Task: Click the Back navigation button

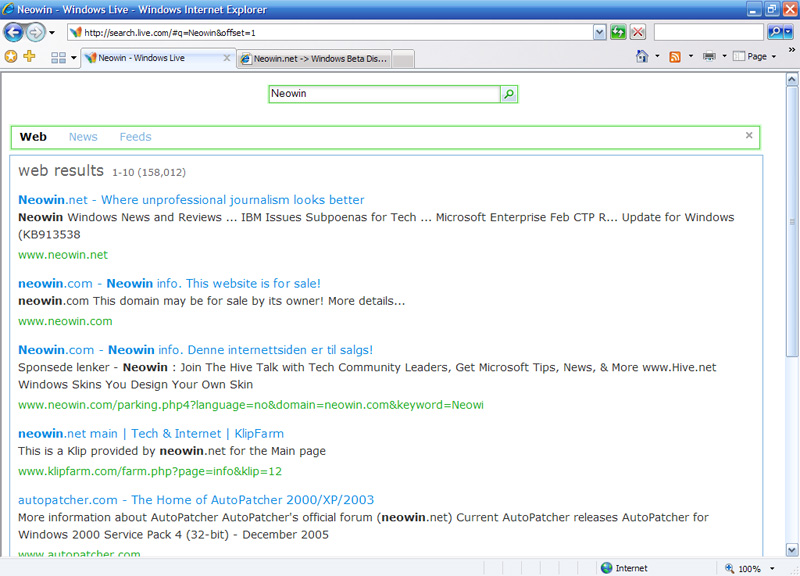Action: [14, 31]
